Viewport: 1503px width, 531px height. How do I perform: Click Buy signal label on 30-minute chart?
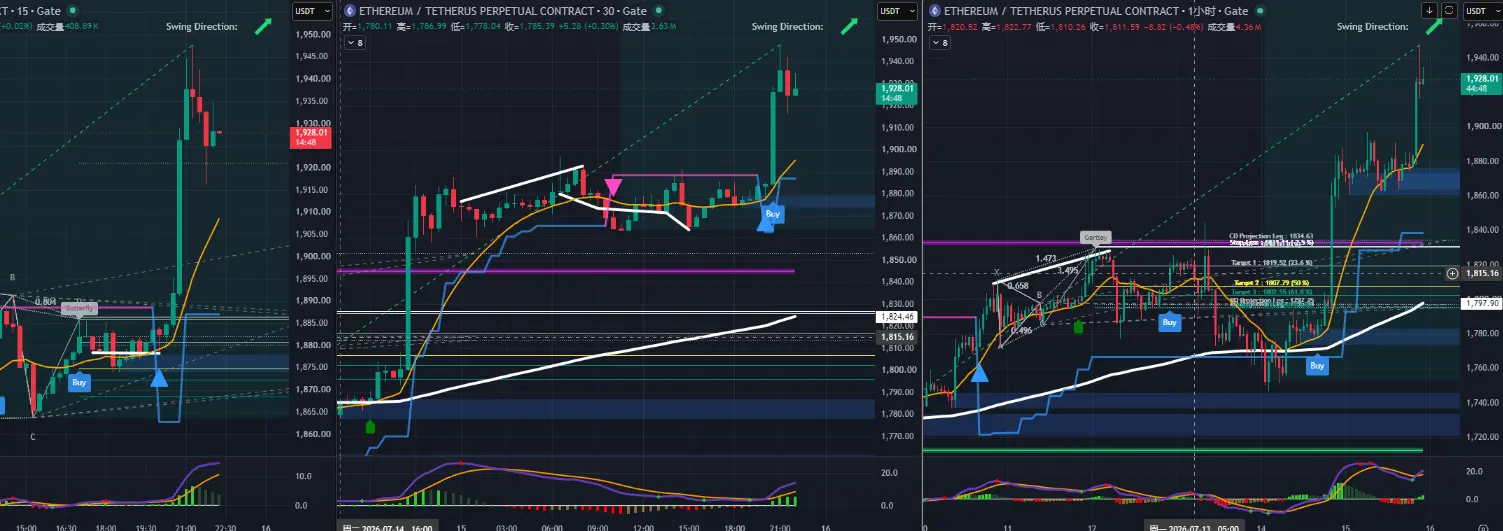pyautogui.click(x=772, y=213)
